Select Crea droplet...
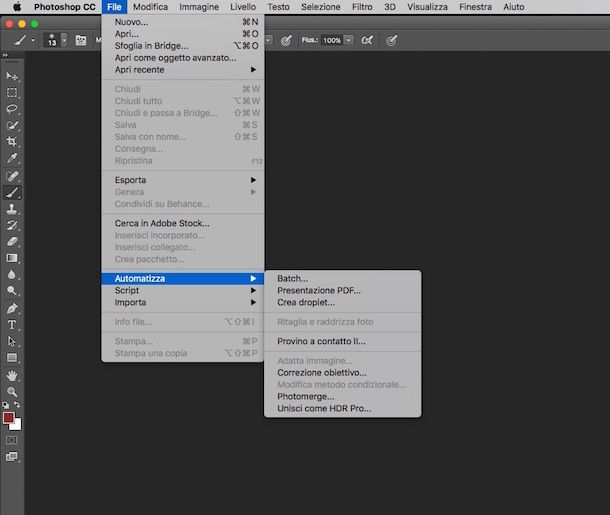Image resolution: width=610 pixels, height=515 pixels. point(342,302)
